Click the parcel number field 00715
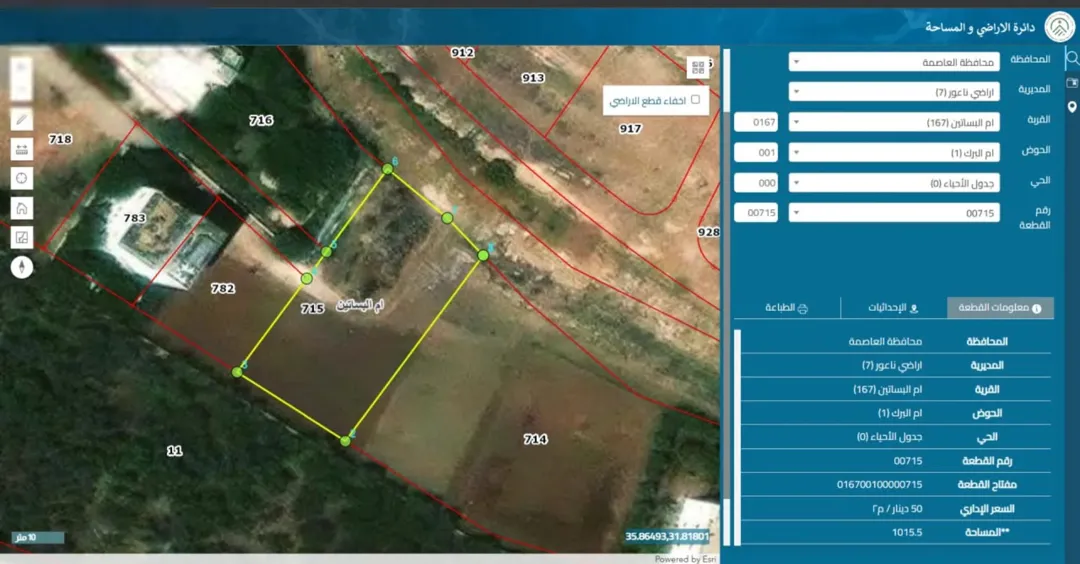The width and height of the screenshot is (1080, 564). (x=756, y=213)
